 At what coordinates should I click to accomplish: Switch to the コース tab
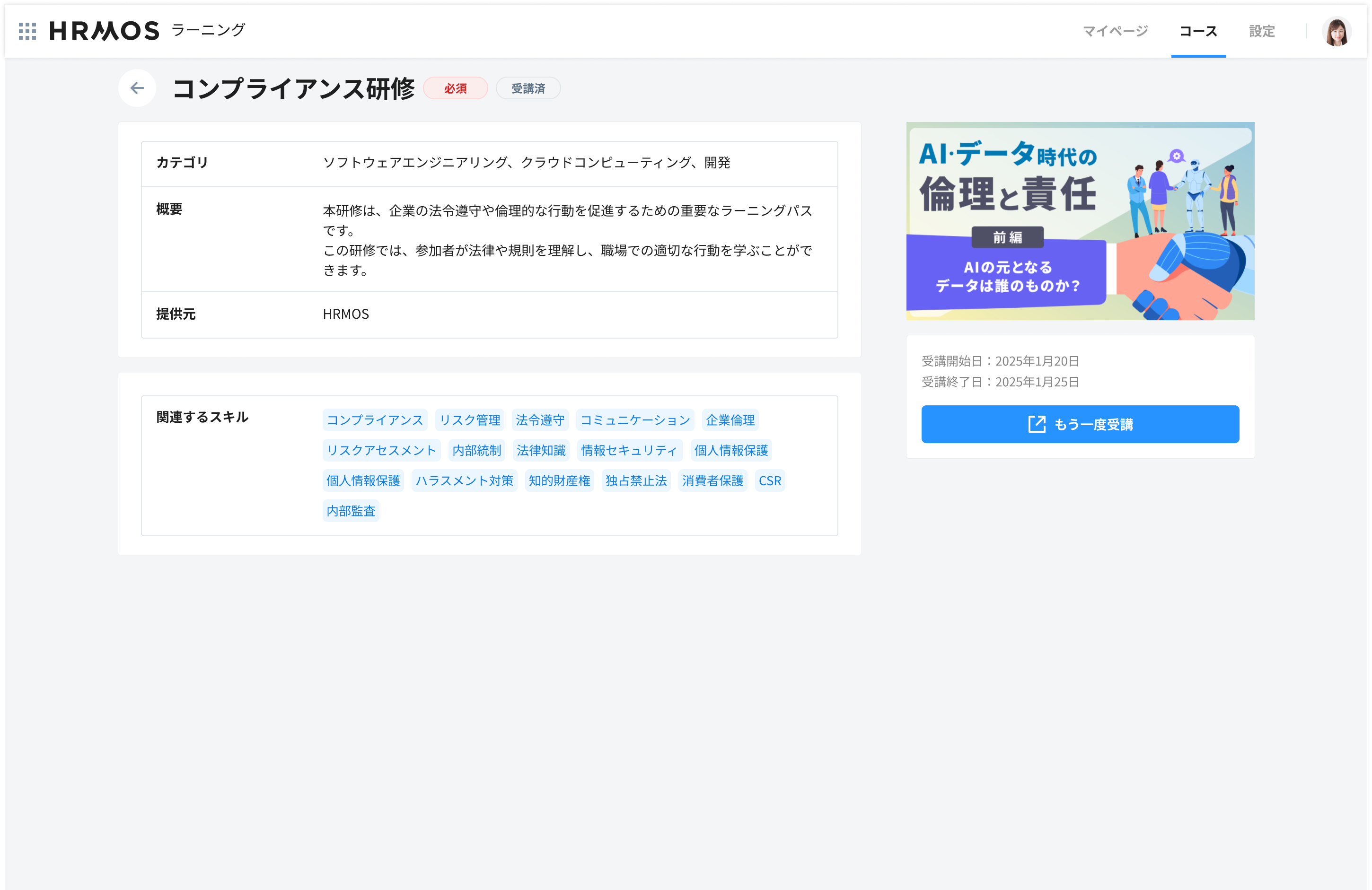(x=1198, y=31)
